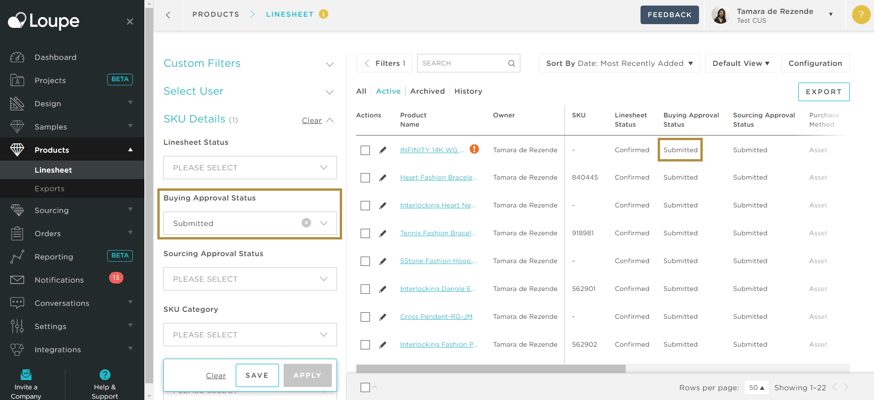Click the Samples gem icon
This screenshot has height=400, width=874.
tap(17, 127)
